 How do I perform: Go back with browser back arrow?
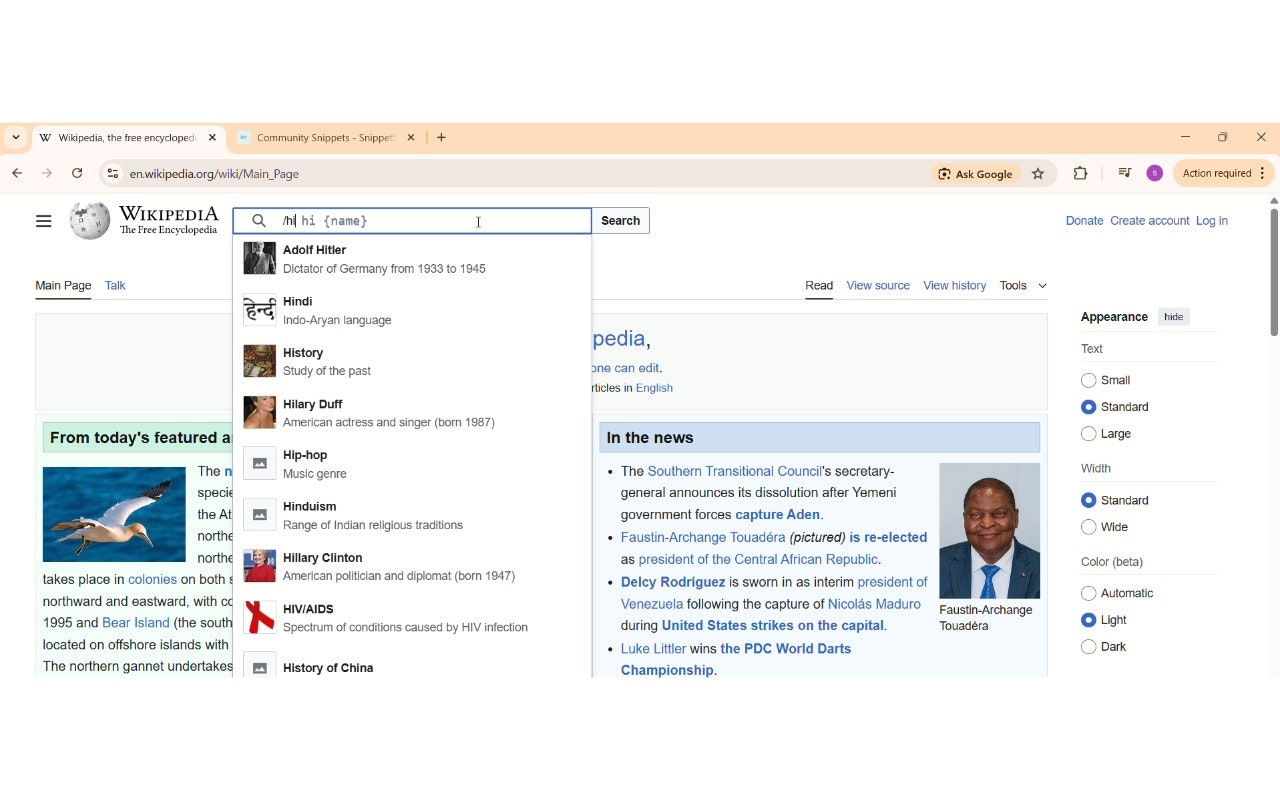[17, 173]
